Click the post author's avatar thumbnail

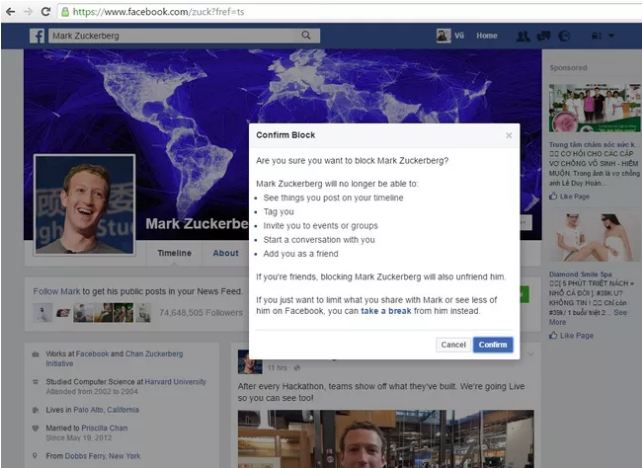coord(250,362)
